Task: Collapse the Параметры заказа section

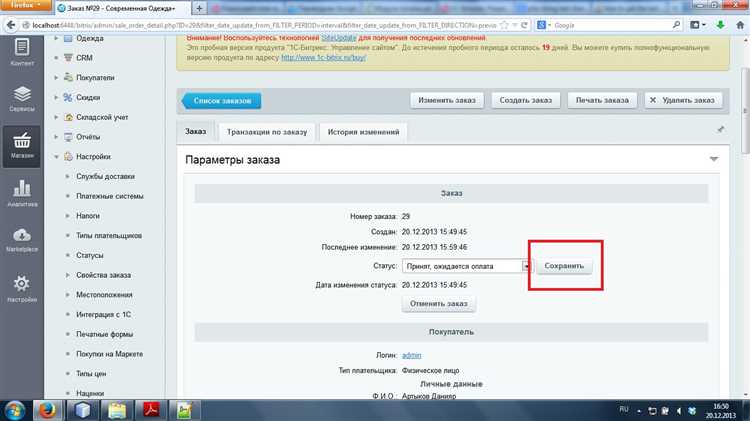Action: tap(714, 159)
